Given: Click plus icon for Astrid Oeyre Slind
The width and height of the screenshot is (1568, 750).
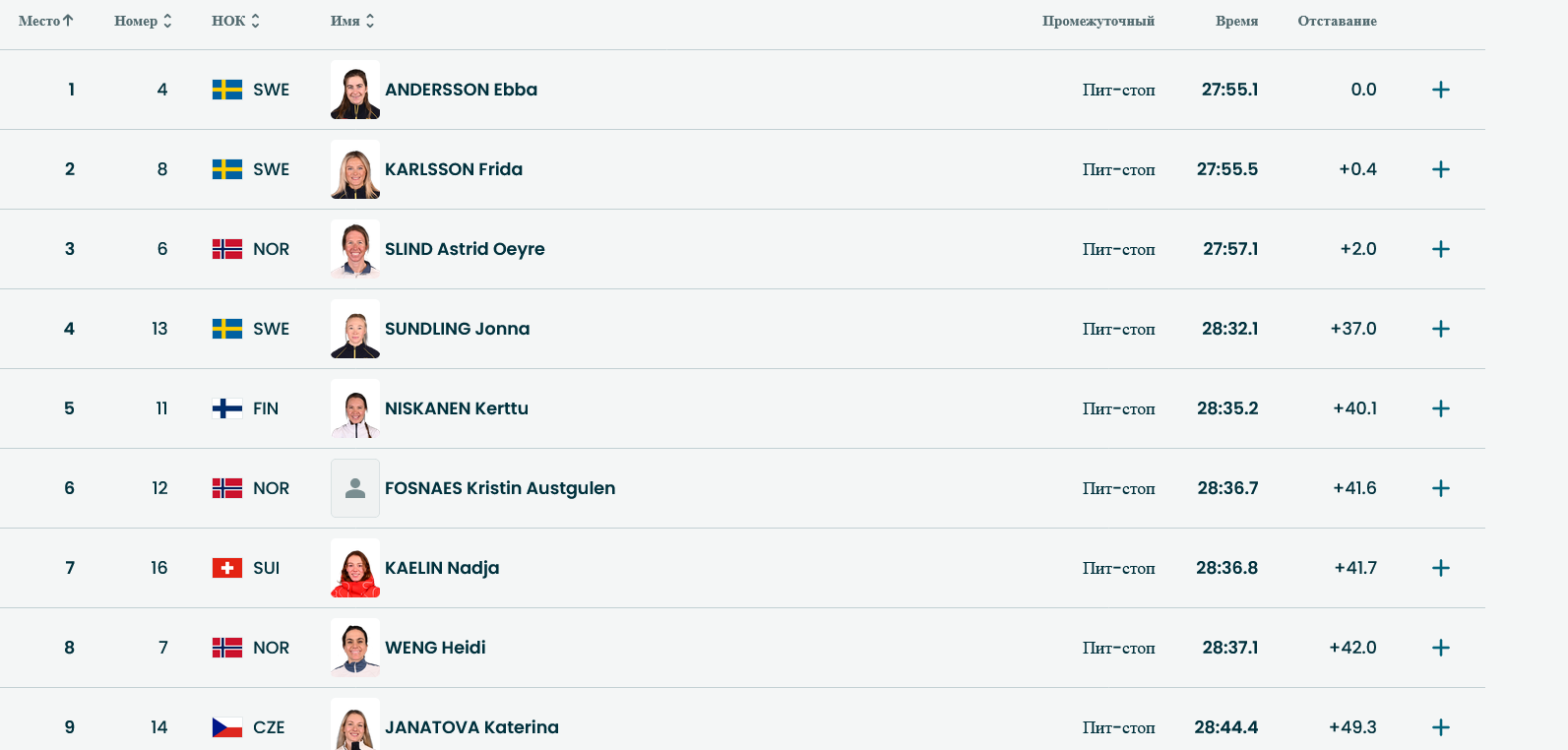Looking at the screenshot, I should [x=1440, y=249].
